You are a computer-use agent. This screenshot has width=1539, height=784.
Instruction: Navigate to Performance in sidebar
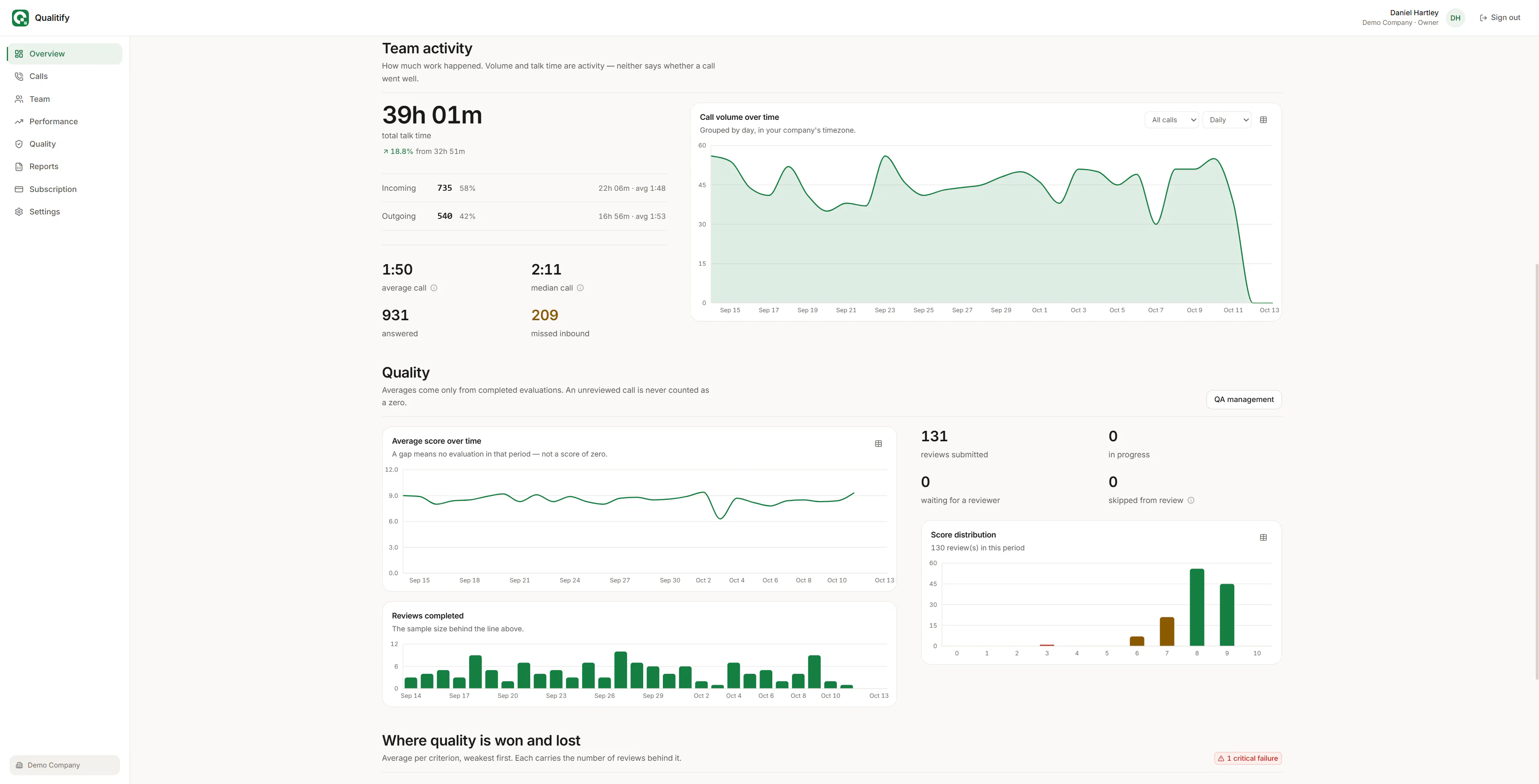pos(65,121)
